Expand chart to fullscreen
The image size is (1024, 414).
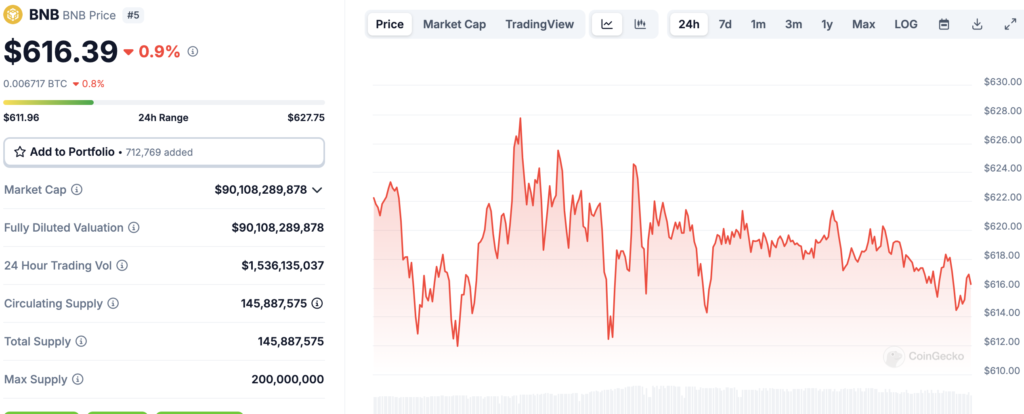(x=1009, y=24)
